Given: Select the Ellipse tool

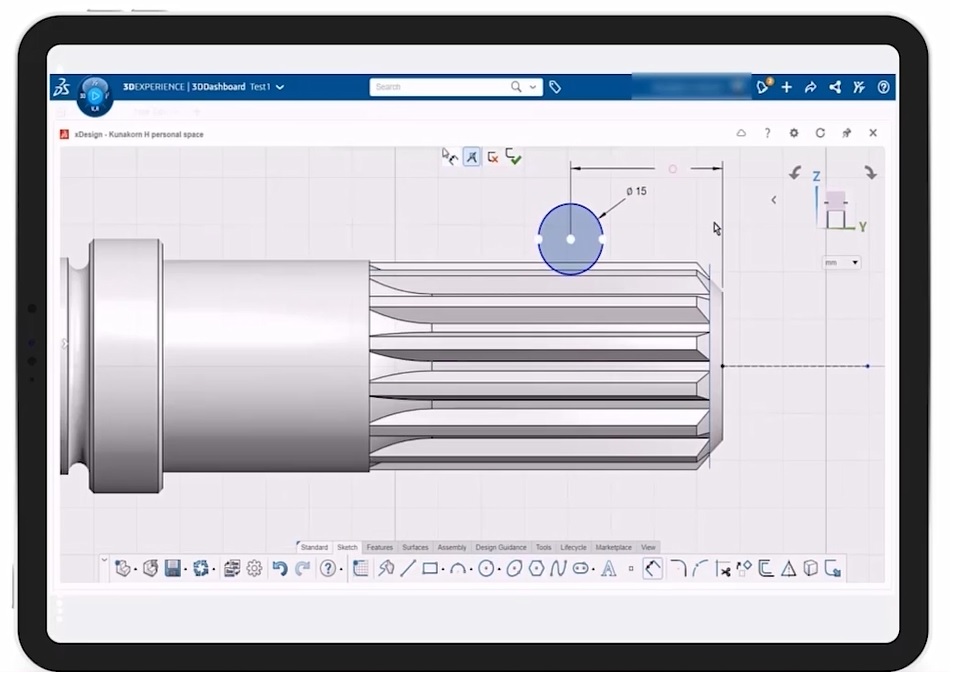Looking at the screenshot, I should [x=515, y=568].
